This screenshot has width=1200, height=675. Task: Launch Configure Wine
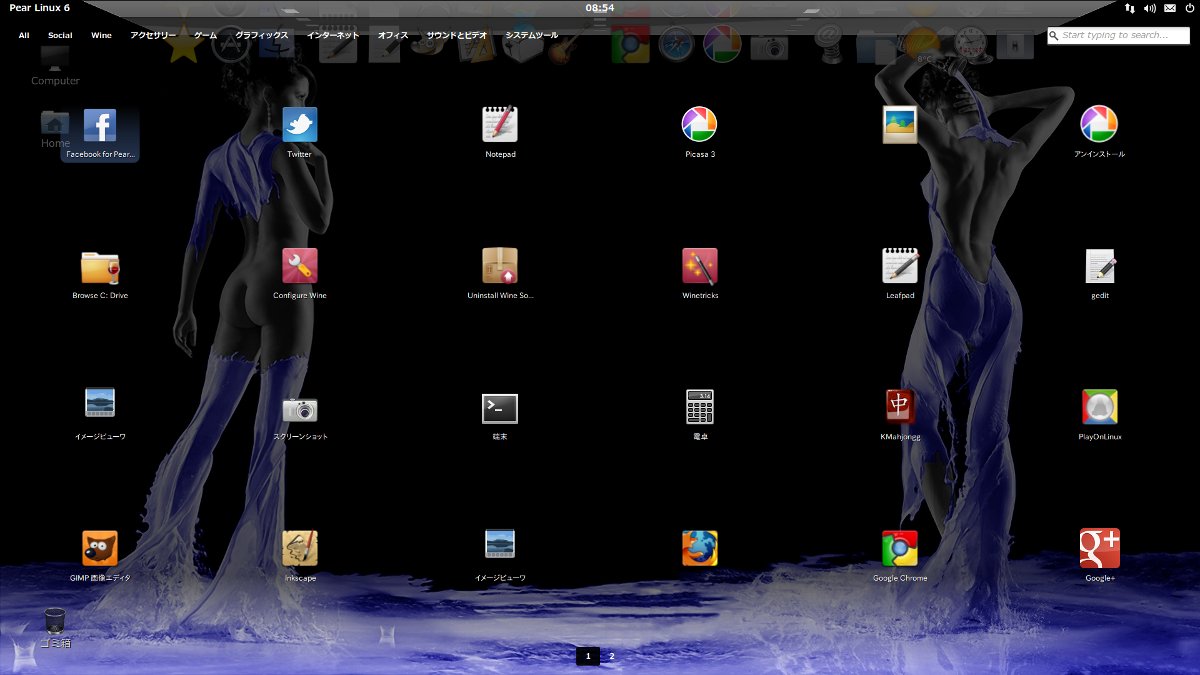click(x=300, y=266)
